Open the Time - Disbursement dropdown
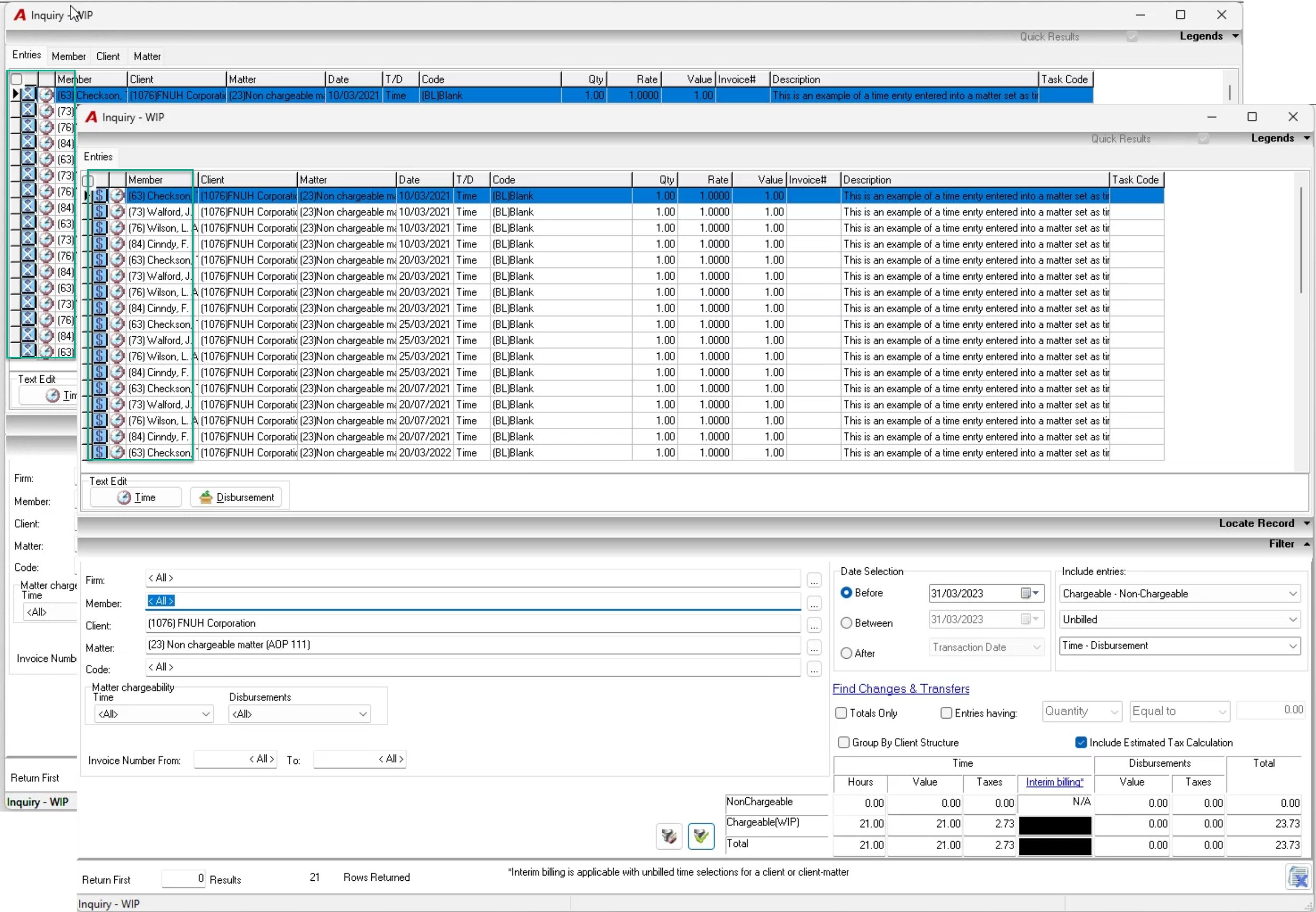 pos(1180,646)
